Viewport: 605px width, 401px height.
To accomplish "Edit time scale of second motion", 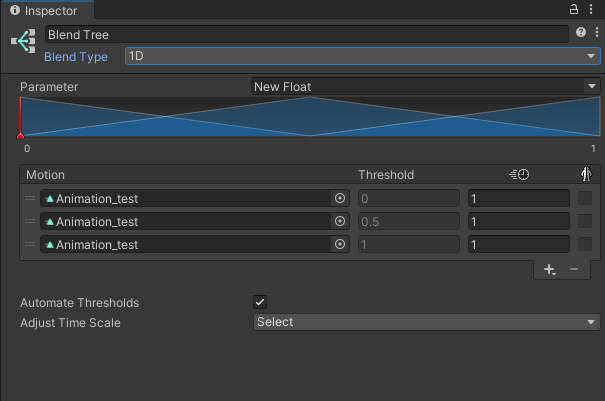I will click(519, 222).
